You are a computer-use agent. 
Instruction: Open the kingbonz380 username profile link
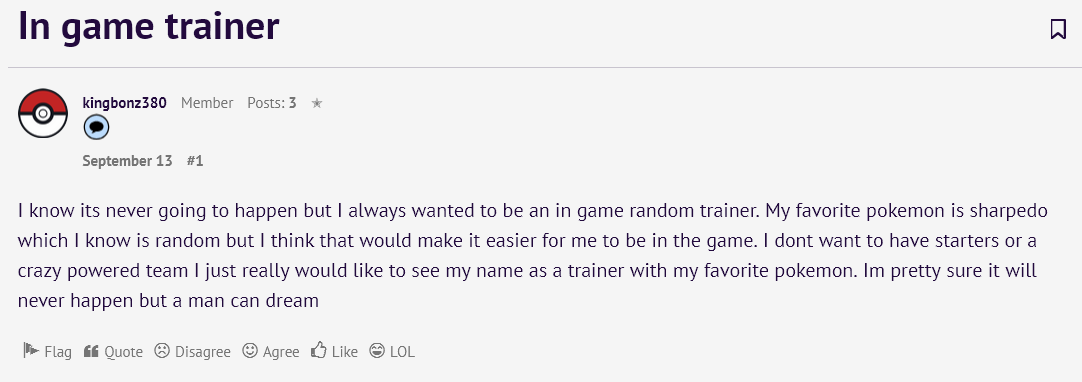[124, 103]
